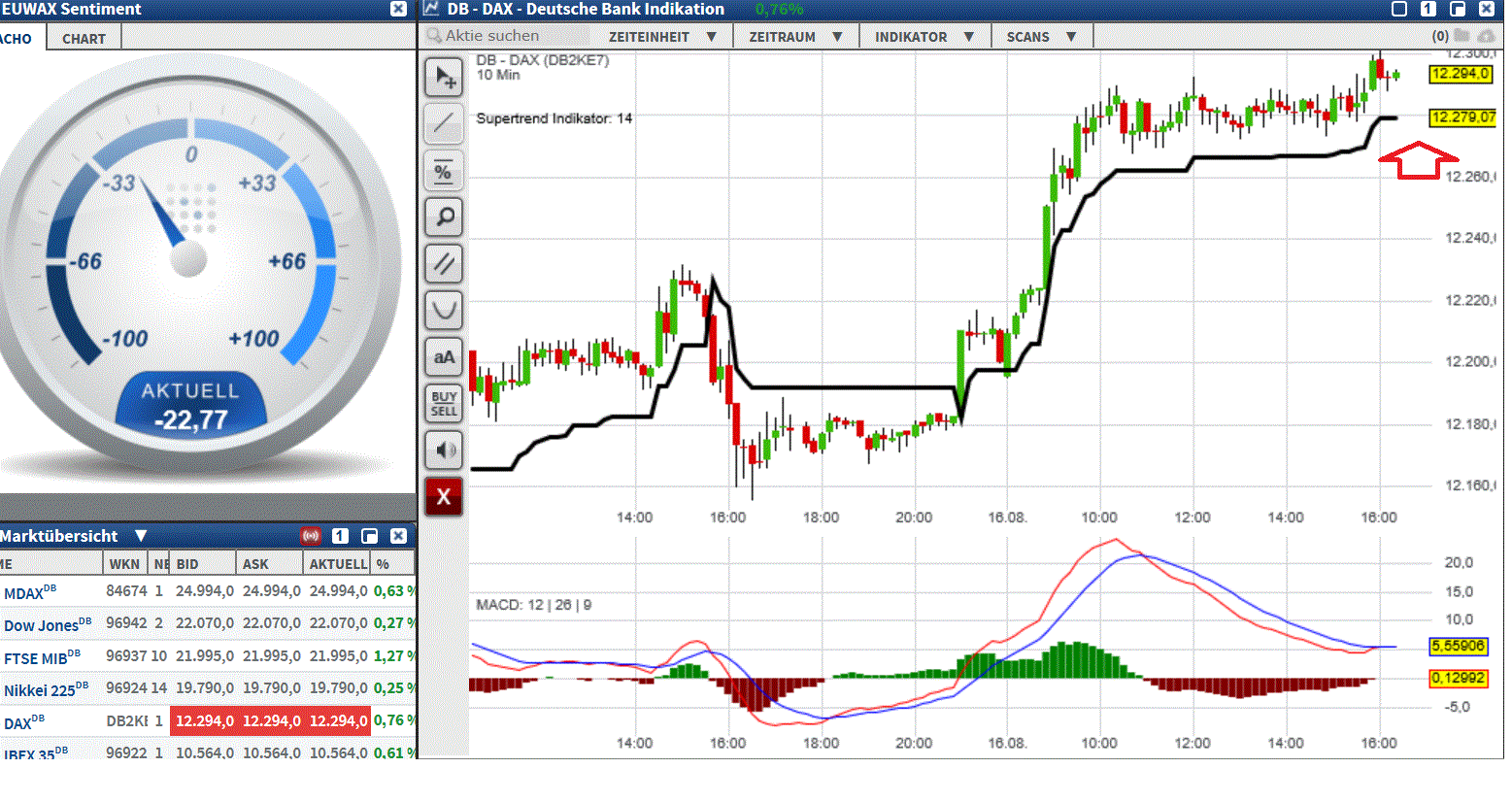Click the yellow 12.294,0 price label
This screenshot has width=1512, height=802.
tap(1462, 72)
